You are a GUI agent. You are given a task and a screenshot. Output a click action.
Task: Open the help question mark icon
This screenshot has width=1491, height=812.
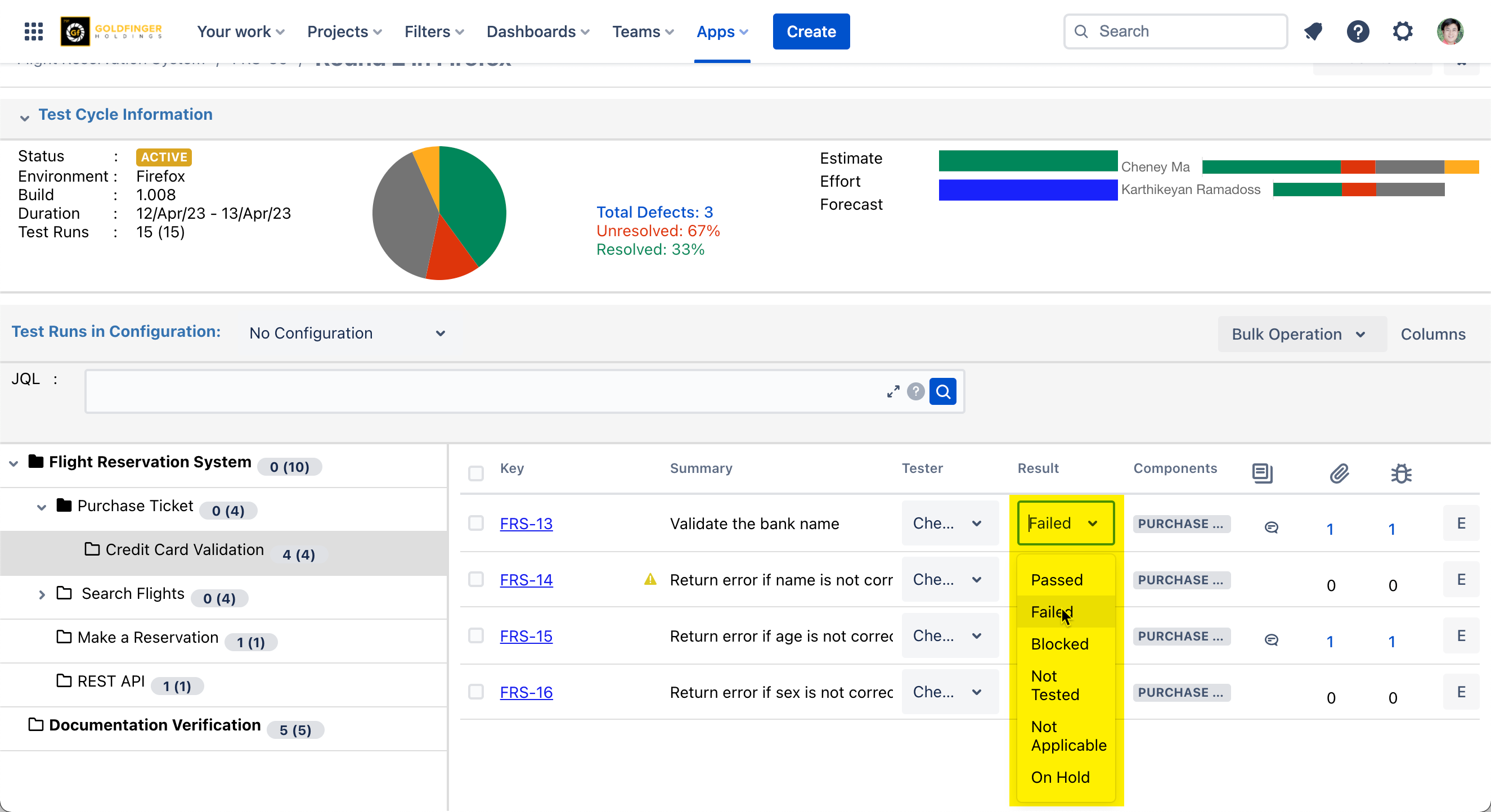tap(1357, 31)
